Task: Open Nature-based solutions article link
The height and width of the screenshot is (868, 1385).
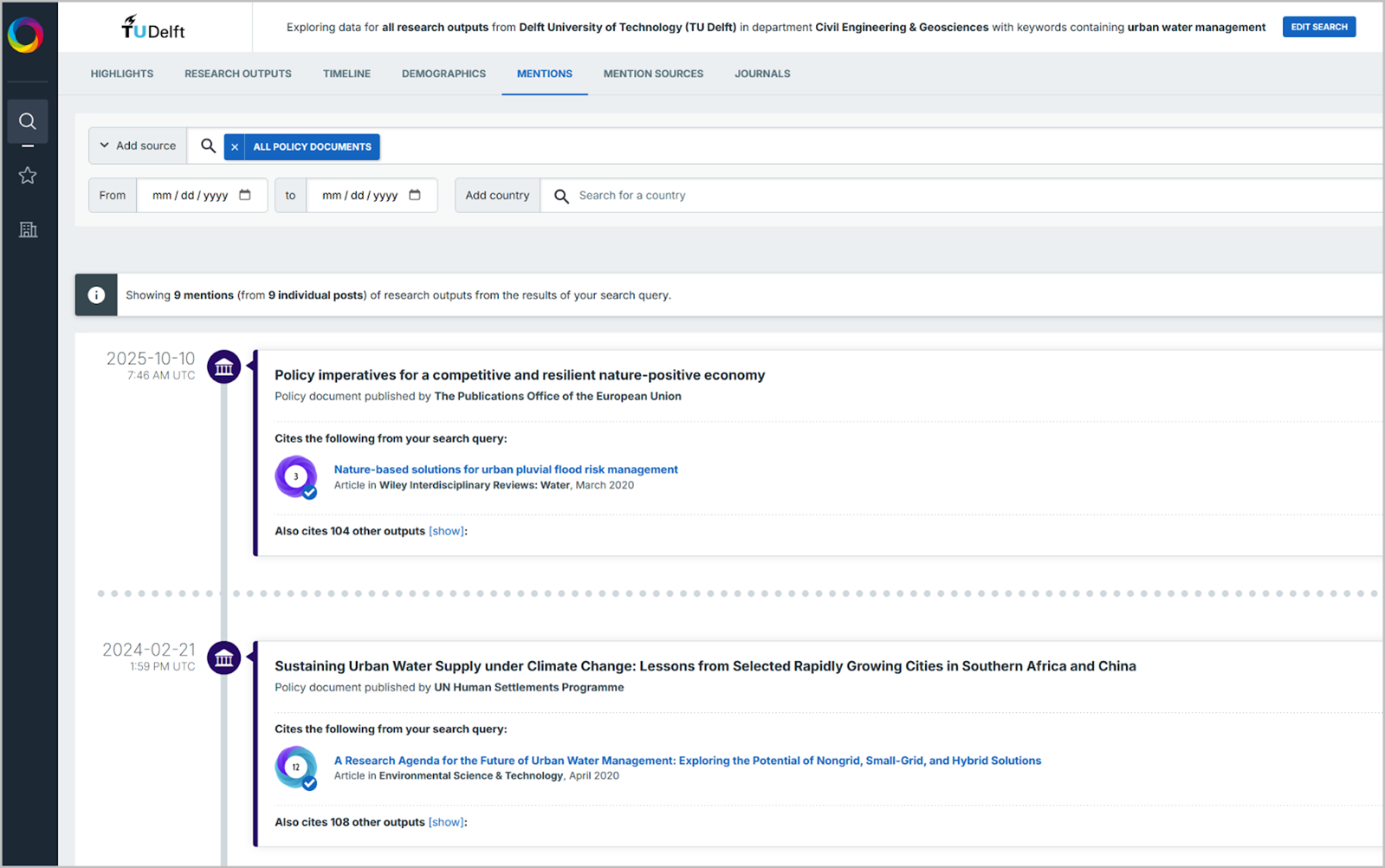Action: pos(506,470)
